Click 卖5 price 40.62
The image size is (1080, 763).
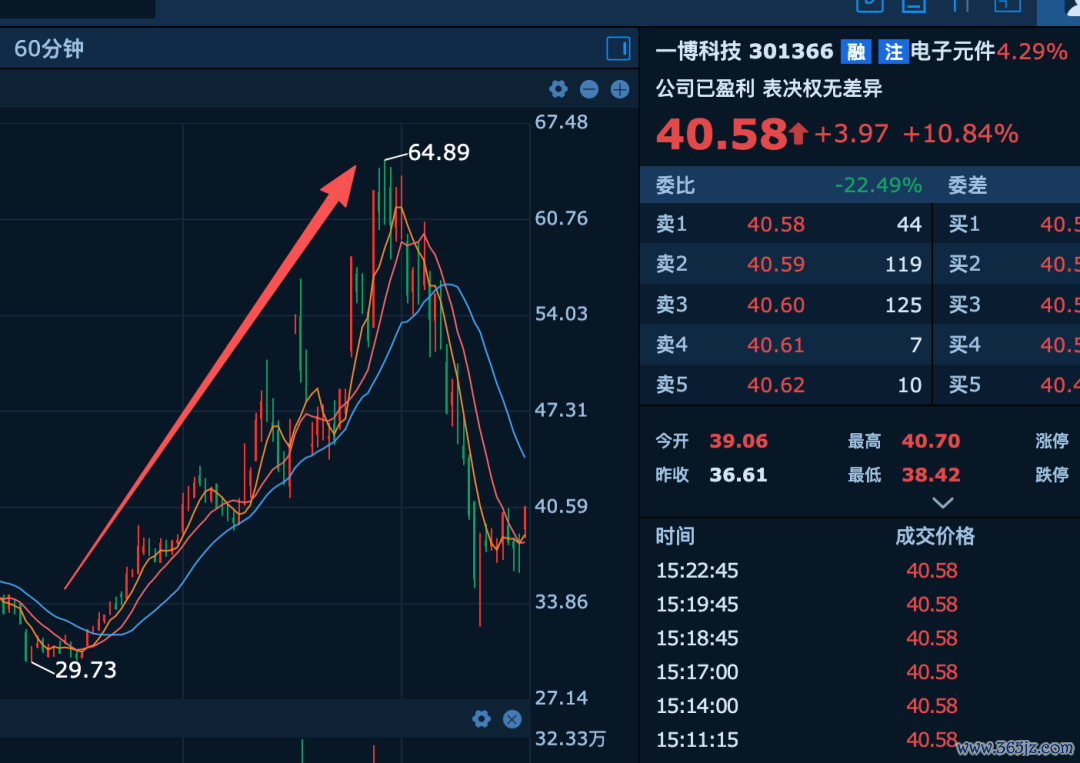[x=776, y=384]
